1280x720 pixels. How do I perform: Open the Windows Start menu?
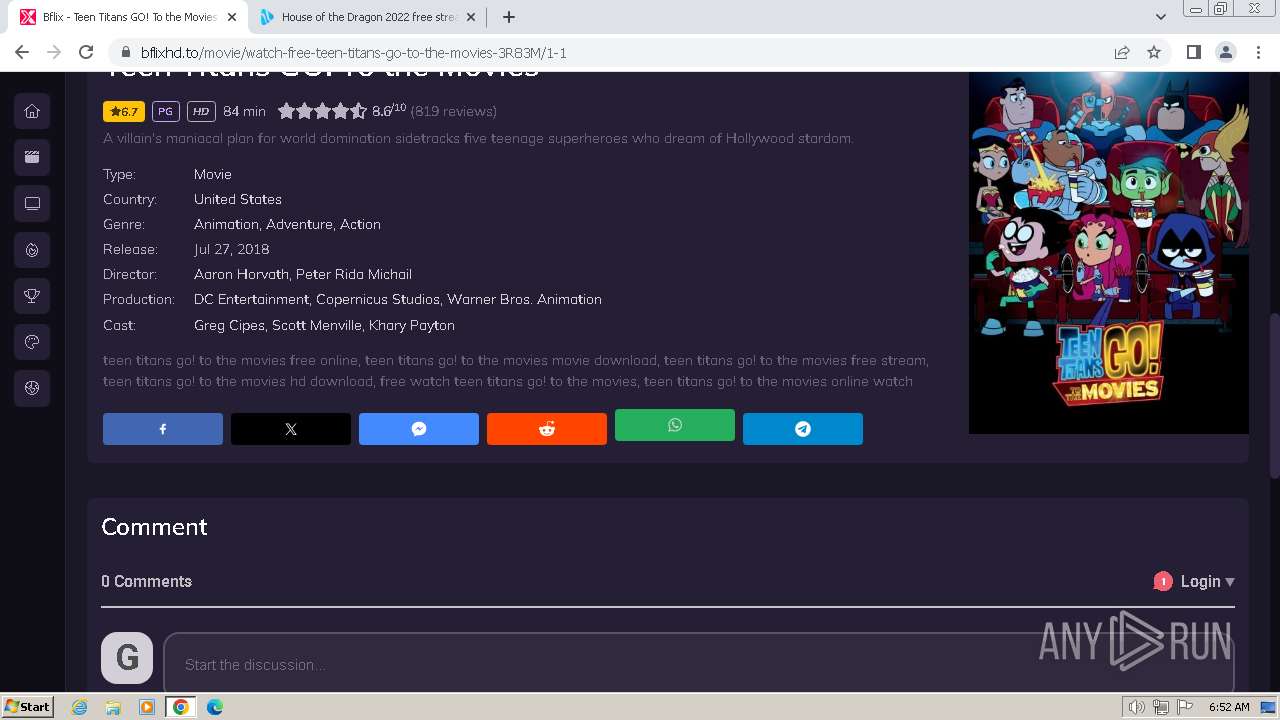coord(27,706)
